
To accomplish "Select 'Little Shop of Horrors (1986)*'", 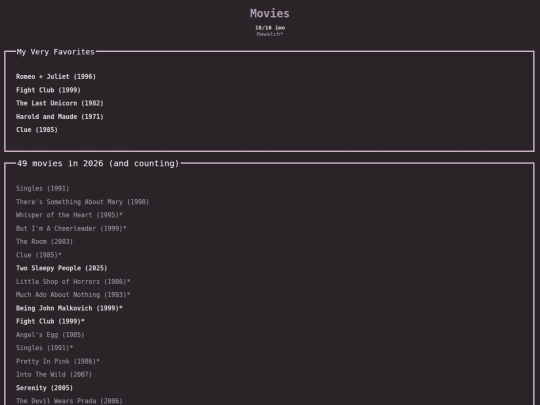I will pyautogui.click(x=73, y=281).
